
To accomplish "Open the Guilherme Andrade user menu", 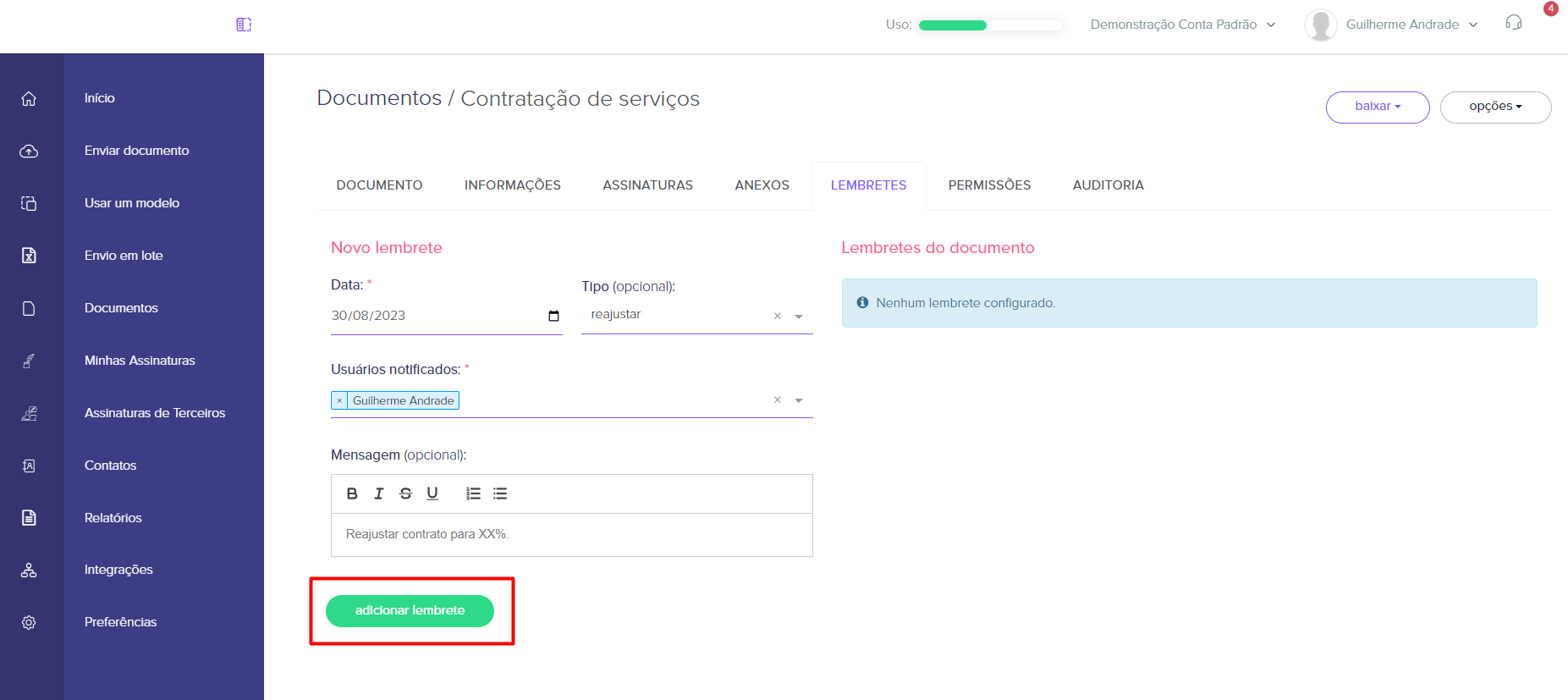I will click(x=1411, y=25).
